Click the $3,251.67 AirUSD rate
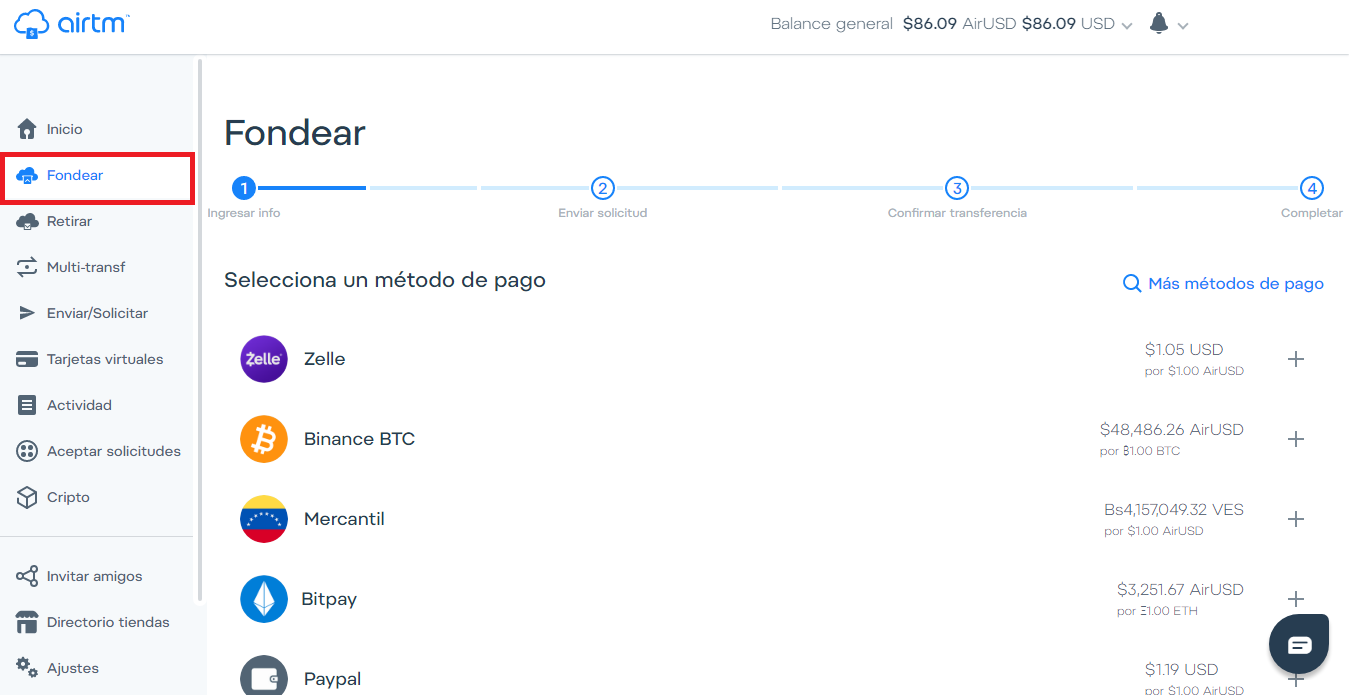 pyautogui.click(x=1180, y=590)
